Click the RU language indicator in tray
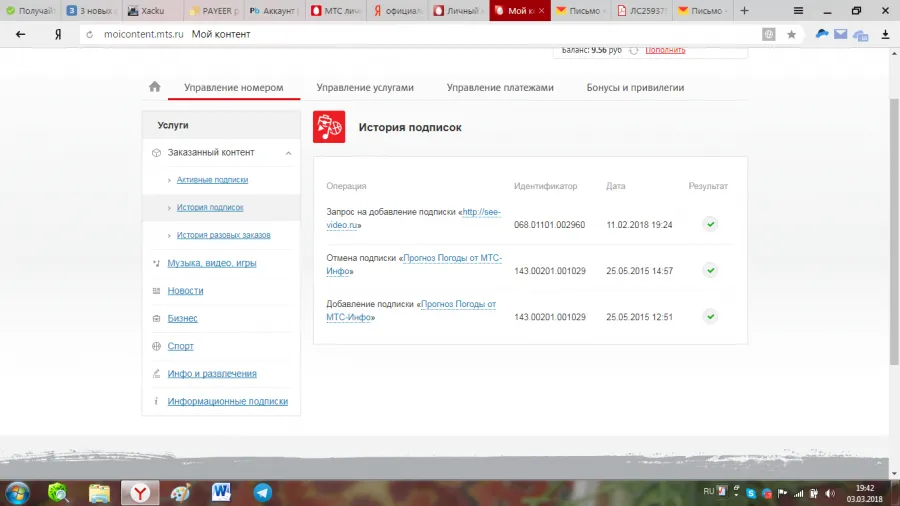 [708, 491]
